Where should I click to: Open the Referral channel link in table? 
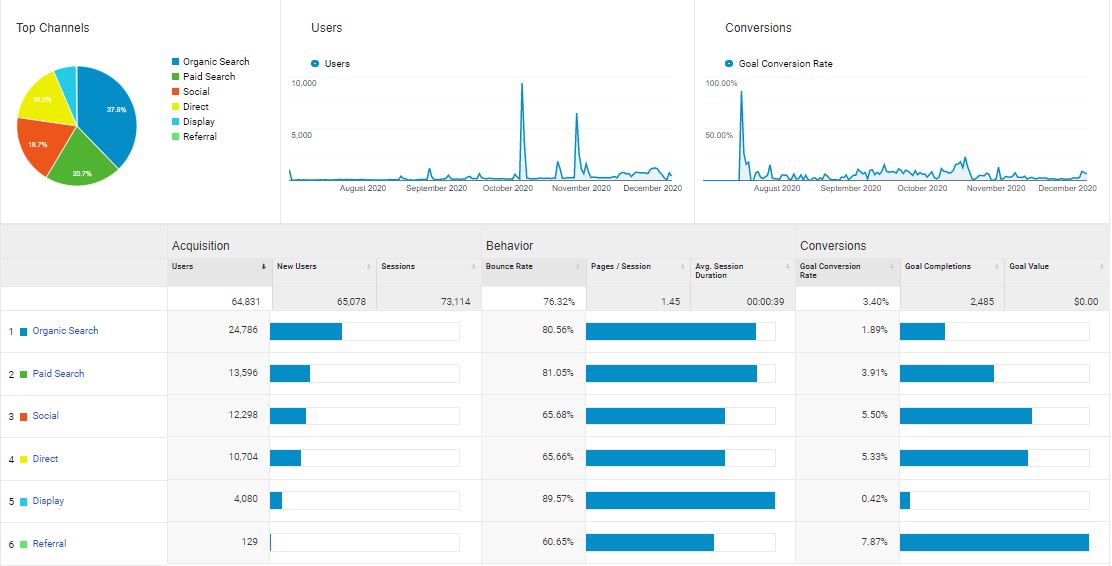pos(49,544)
